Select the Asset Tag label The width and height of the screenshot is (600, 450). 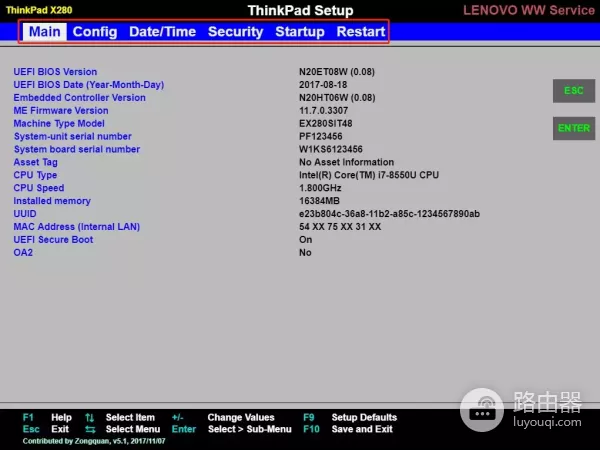pyautogui.click(x=36, y=162)
